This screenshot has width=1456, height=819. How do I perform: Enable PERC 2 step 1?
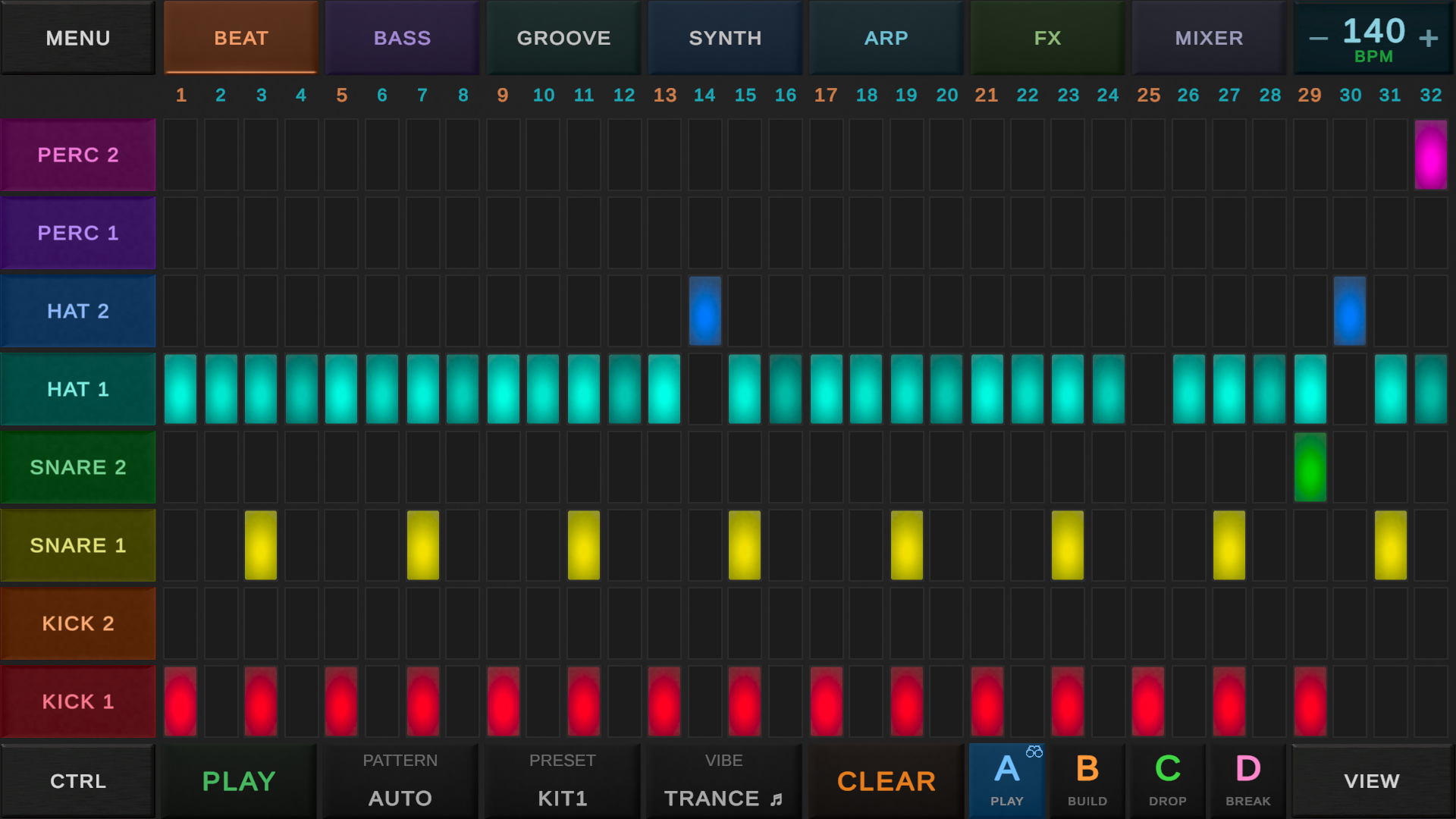click(180, 155)
